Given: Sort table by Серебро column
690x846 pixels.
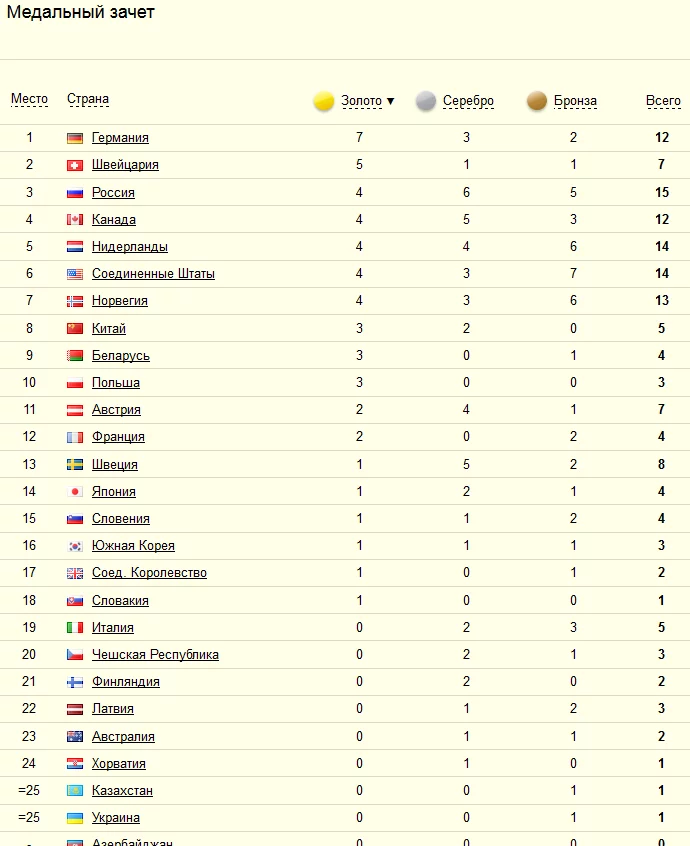Looking at the screenshot, I should [x=468, y=101].
